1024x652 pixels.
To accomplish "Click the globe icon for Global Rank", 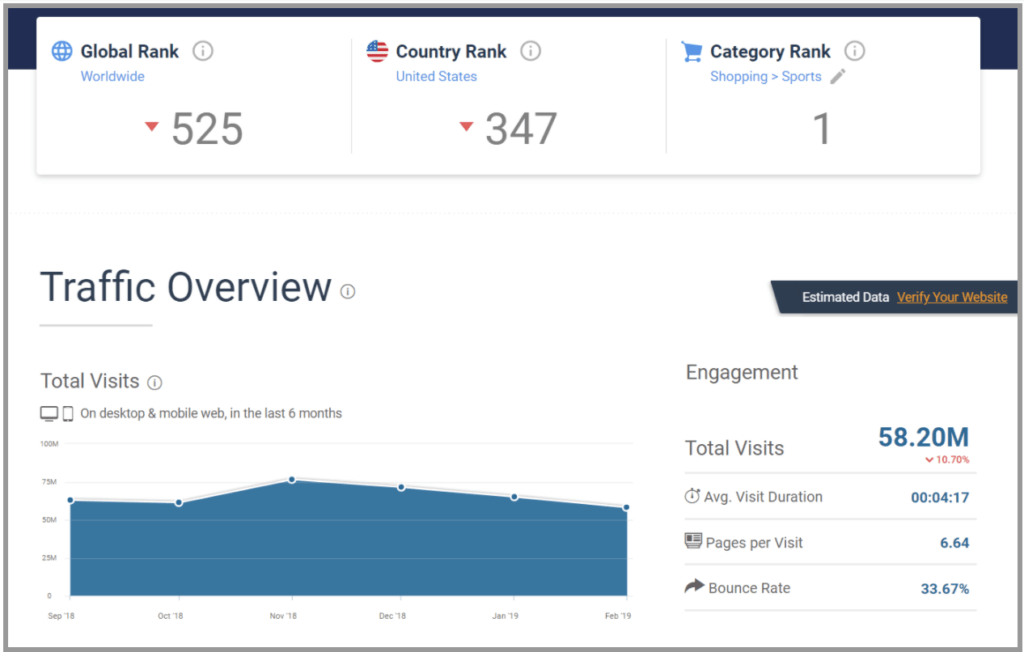I will 62,51.
